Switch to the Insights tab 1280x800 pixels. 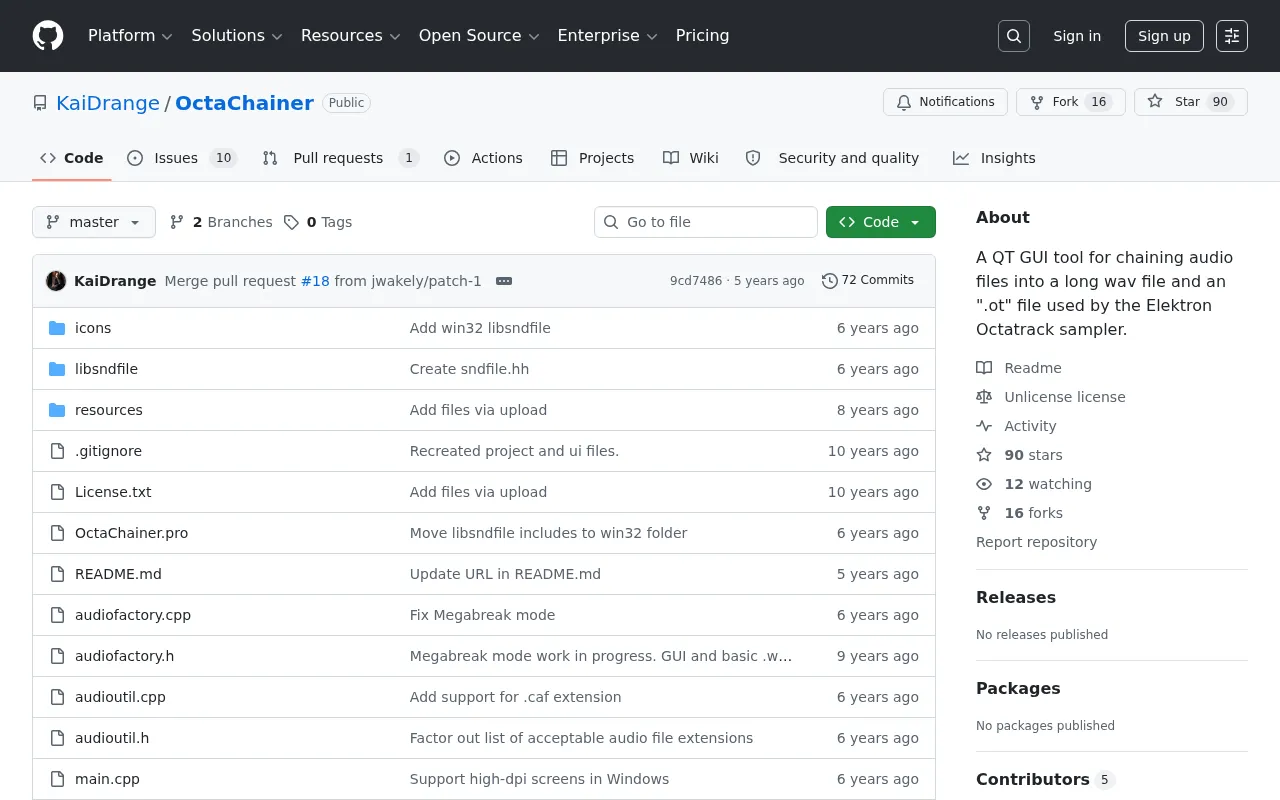tap(994, 158)
